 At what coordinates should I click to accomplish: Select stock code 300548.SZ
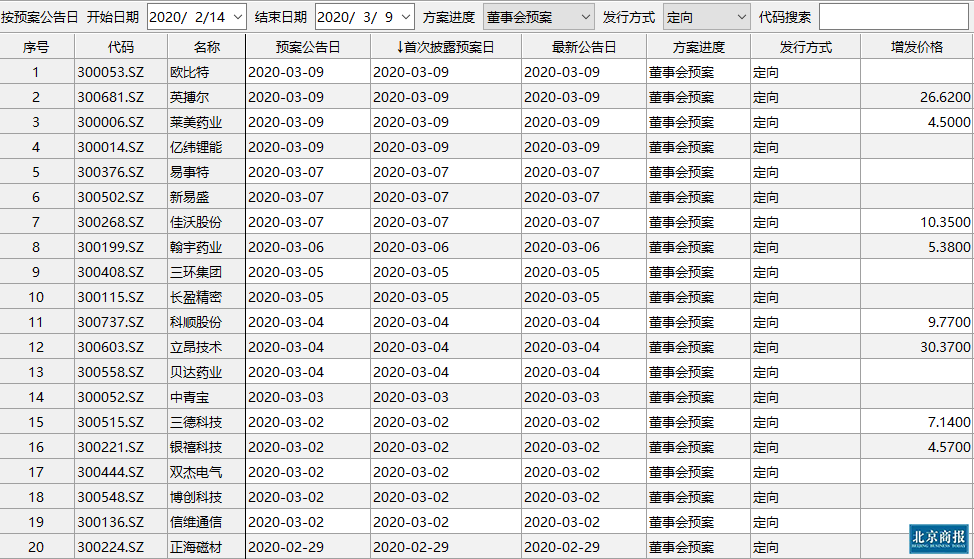[111, 498]
